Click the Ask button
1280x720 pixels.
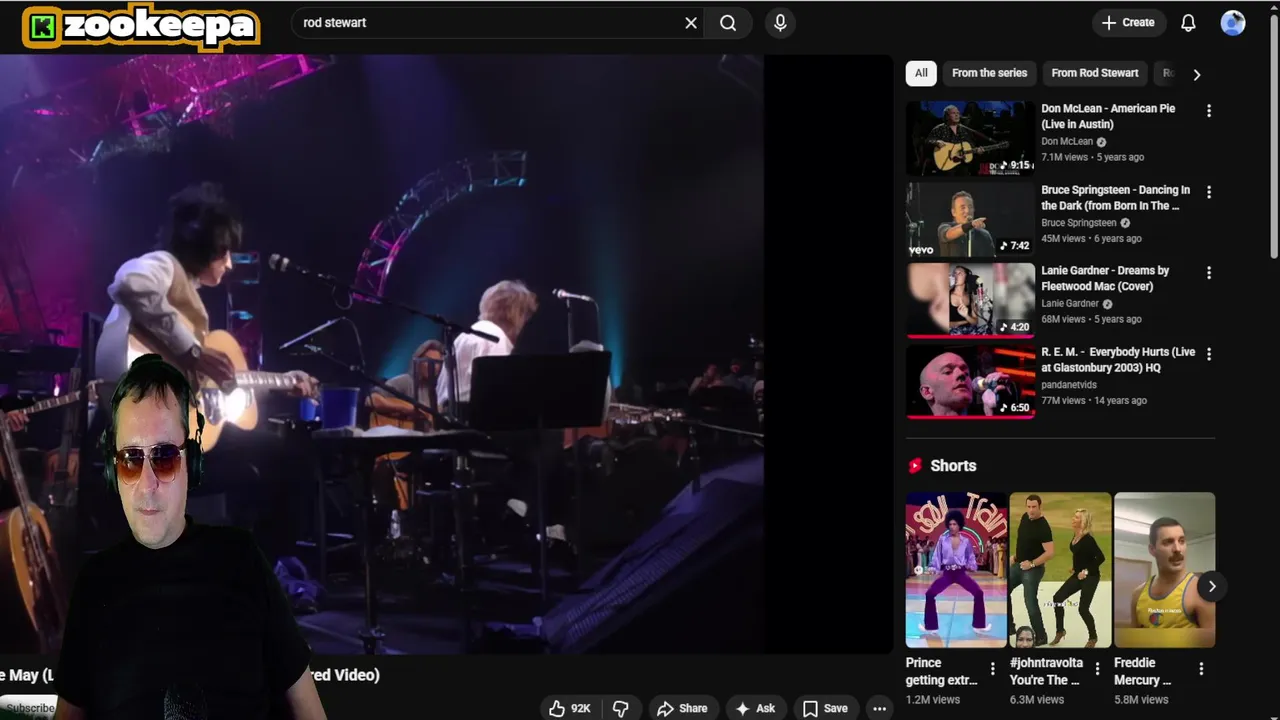(755, 708)
